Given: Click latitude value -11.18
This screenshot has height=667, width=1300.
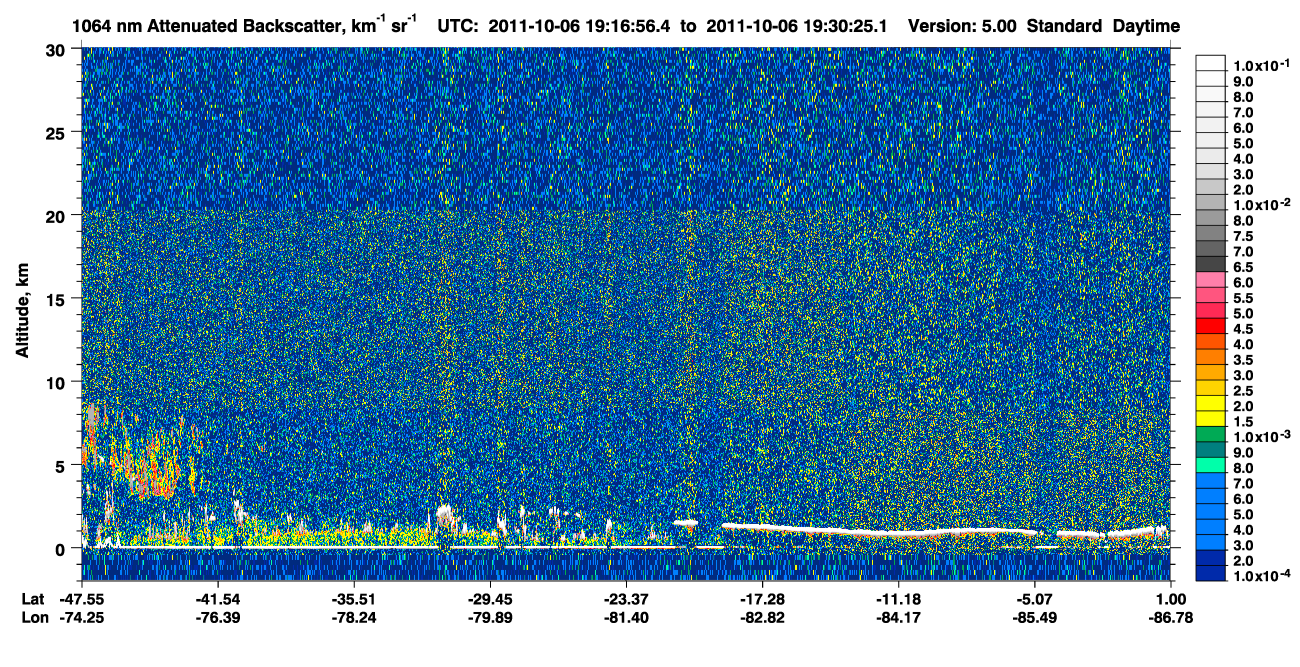Looking at the screenshot, I should point(899,599).
